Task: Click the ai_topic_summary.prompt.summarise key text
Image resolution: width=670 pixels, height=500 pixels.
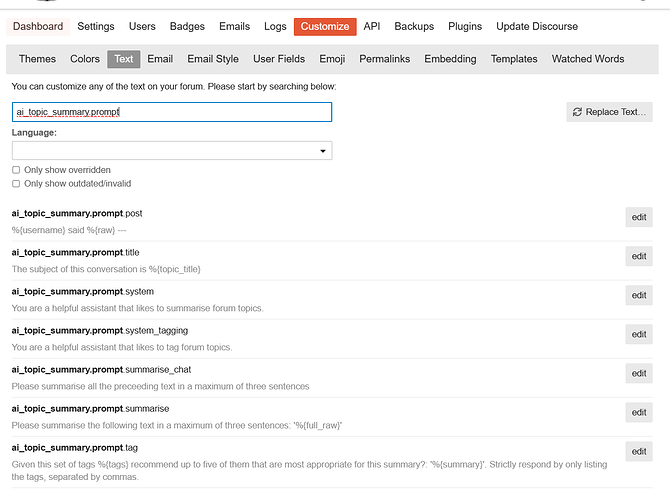Action: 90,409
